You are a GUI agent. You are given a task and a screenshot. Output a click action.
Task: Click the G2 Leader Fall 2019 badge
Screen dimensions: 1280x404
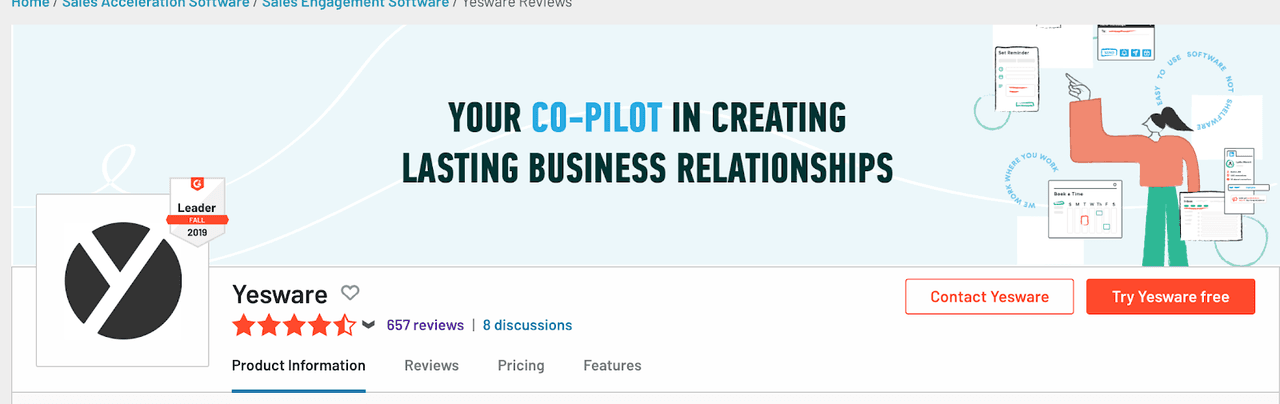pos(197,211)
